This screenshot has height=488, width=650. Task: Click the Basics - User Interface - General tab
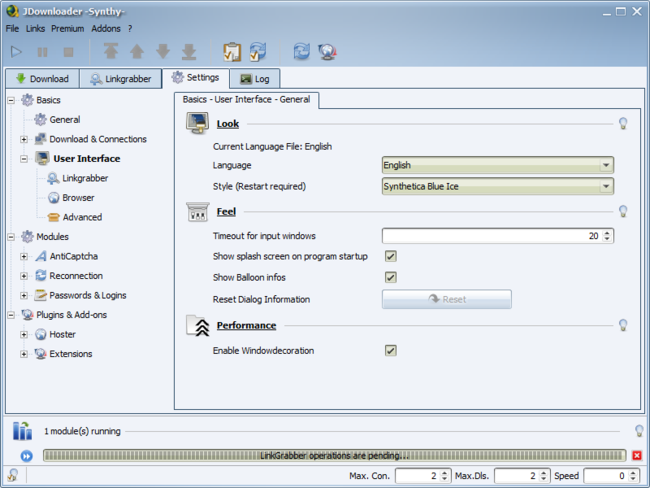click(x=247, y=100)
